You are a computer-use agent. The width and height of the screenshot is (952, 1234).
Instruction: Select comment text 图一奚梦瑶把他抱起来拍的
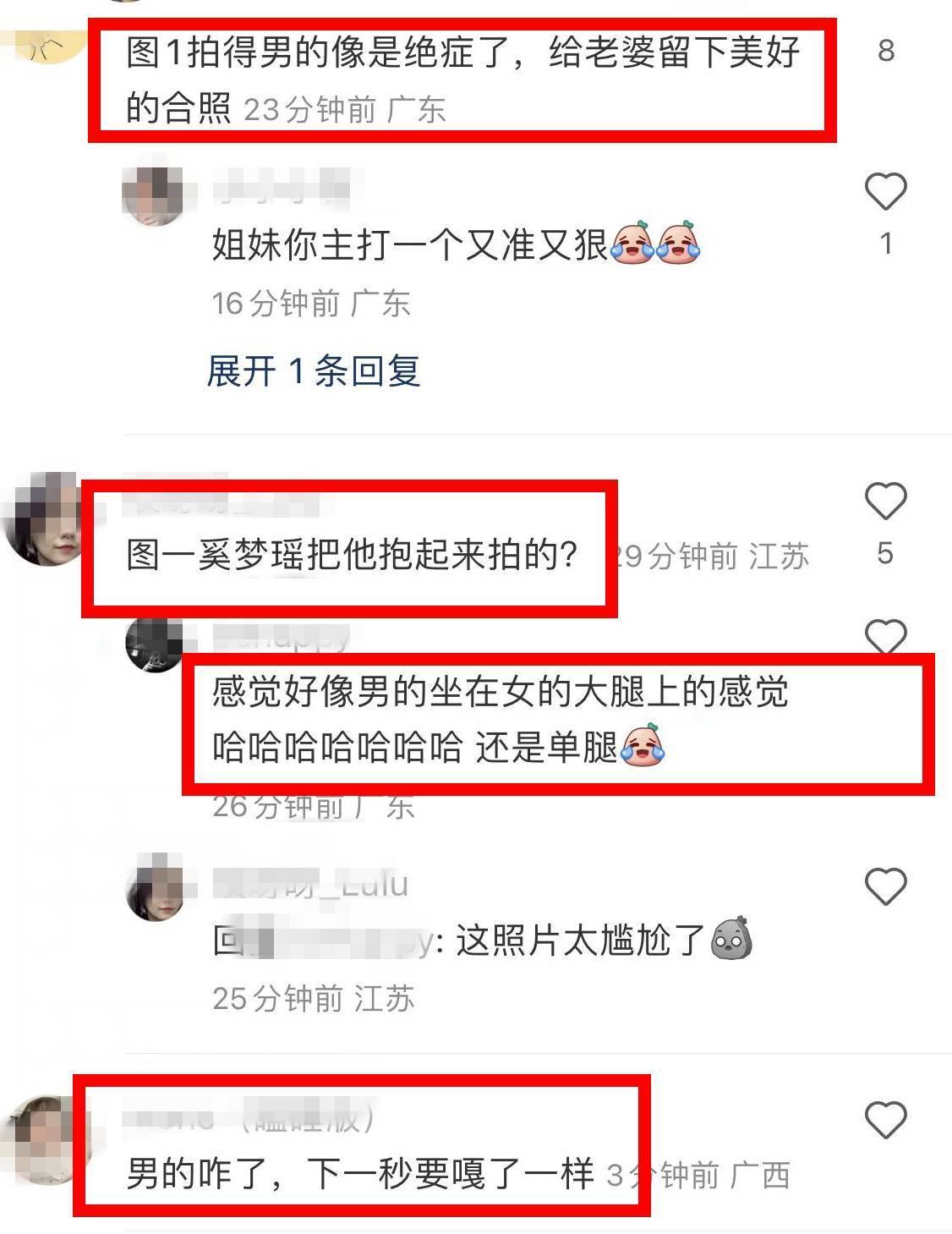click(353, 555)
